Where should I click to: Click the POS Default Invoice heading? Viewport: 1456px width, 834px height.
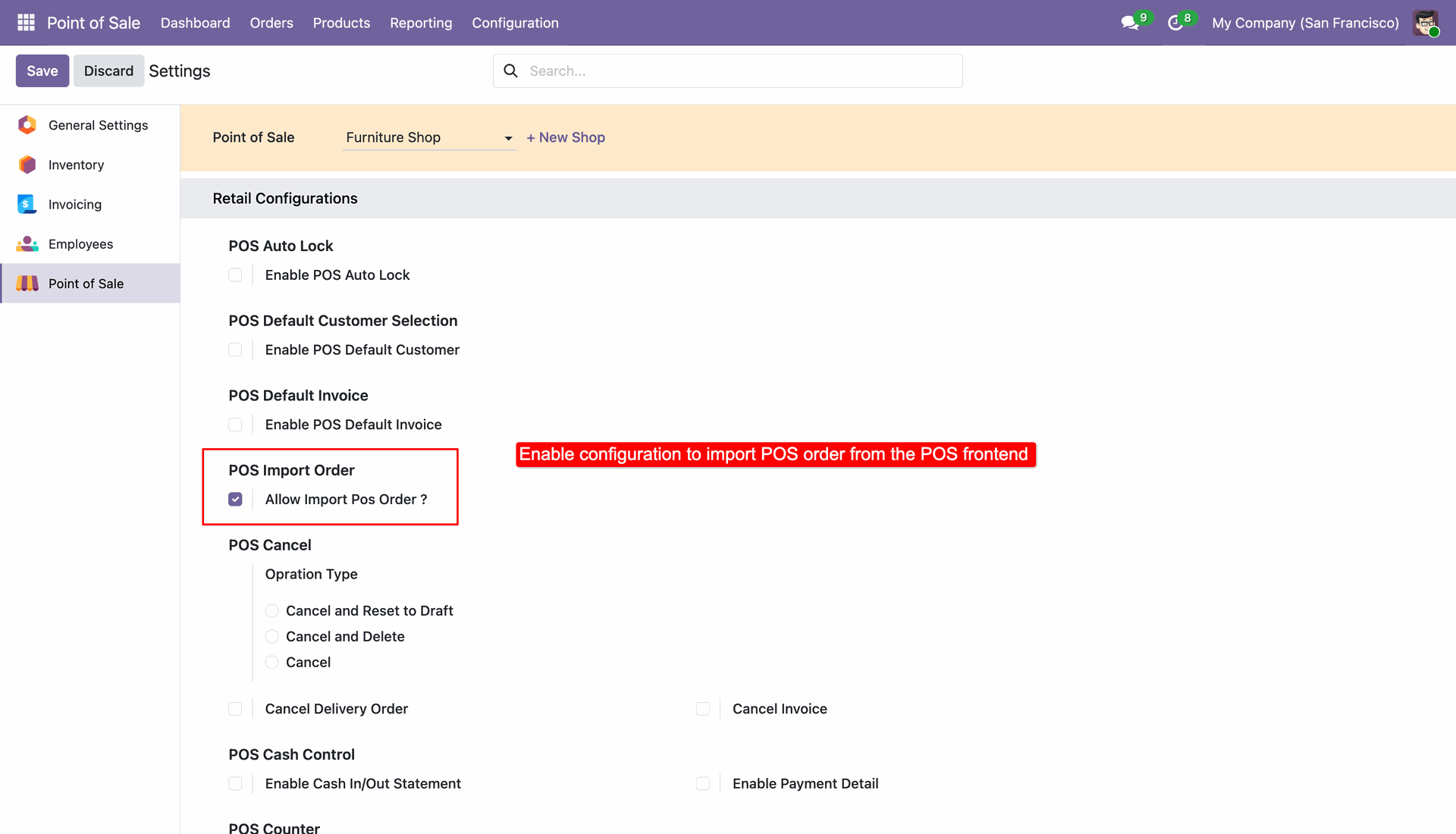[x=298, y=395]
